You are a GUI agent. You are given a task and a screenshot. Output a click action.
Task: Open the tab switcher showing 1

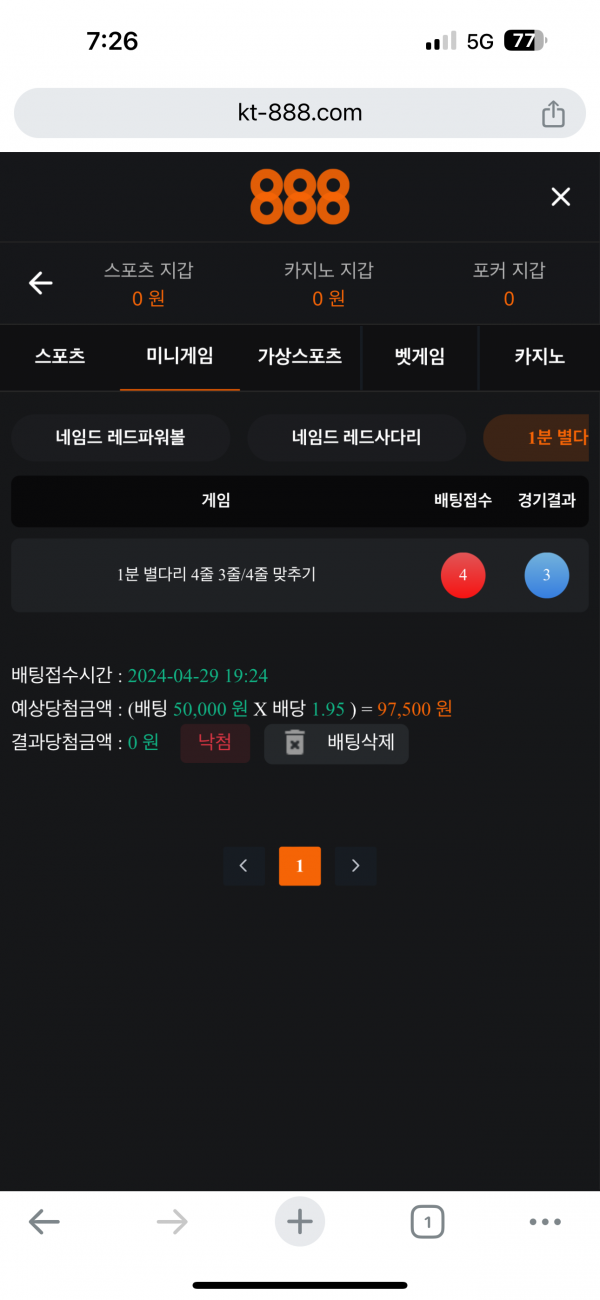pyautogui.click(x=427, y=1221)
